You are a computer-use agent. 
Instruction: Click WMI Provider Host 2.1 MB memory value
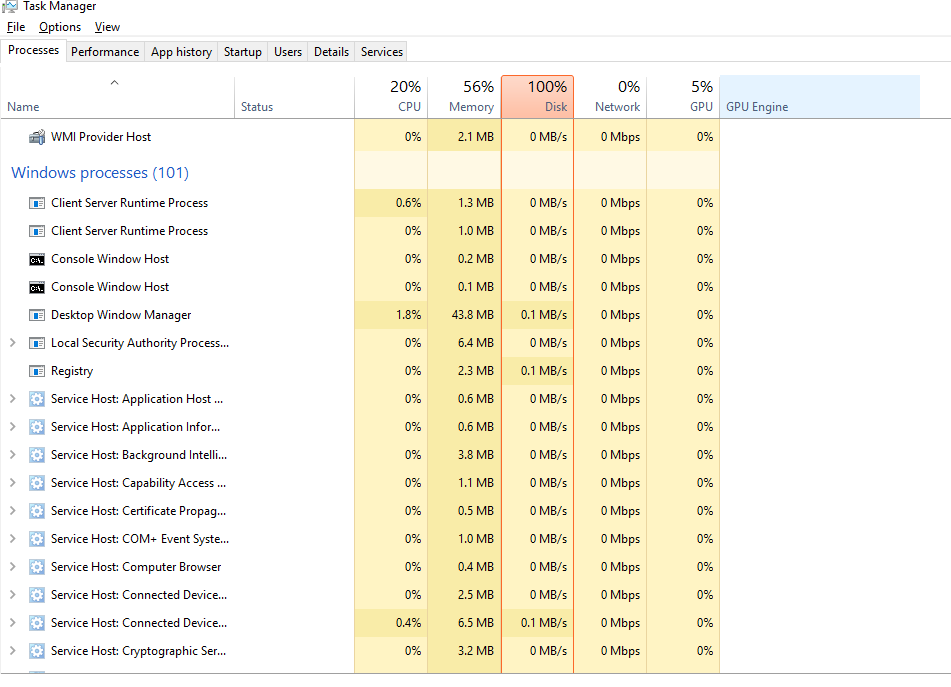(476, 137)
